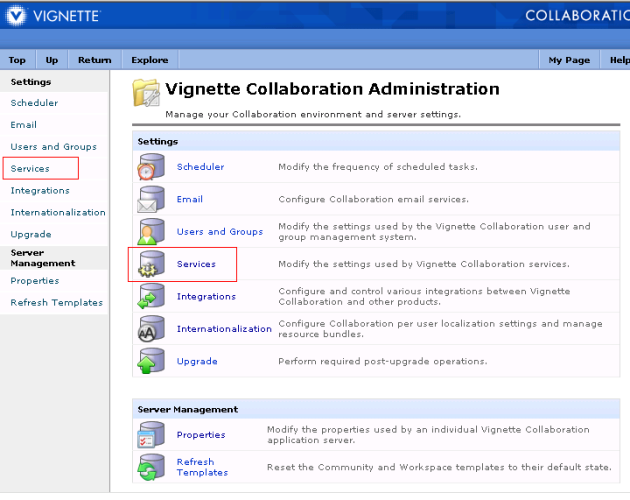Click 'Manage your Collaboration environment' subtitle text
The height and width of the screenshot is (500, 630).
click(x=313, y=115)
